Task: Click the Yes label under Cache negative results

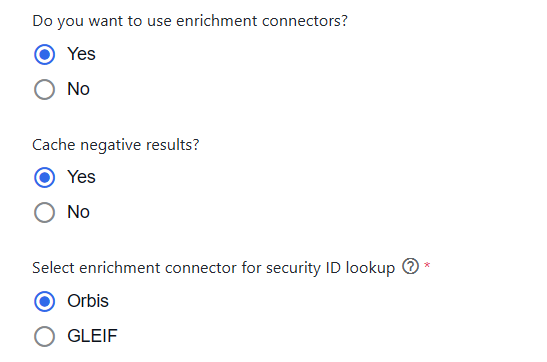Action: (x=81, y=177)
